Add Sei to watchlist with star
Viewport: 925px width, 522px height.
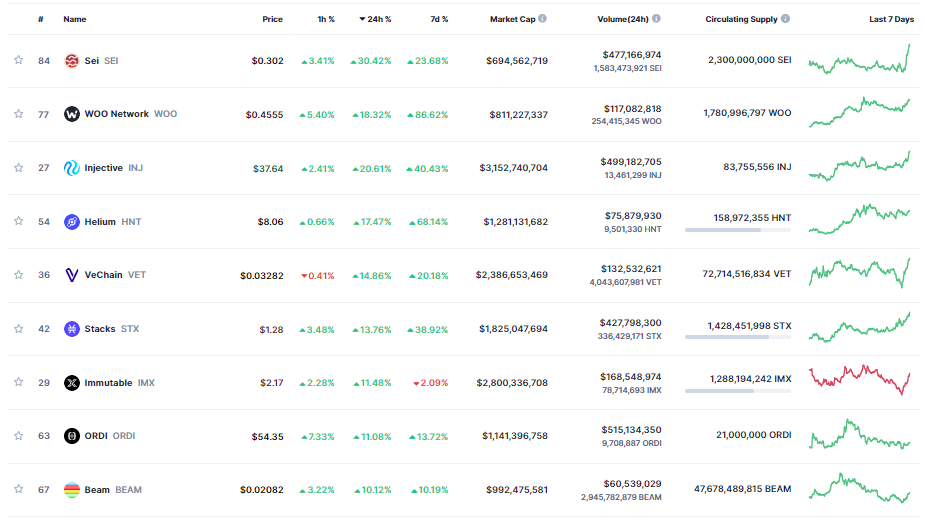click(18, 60)
